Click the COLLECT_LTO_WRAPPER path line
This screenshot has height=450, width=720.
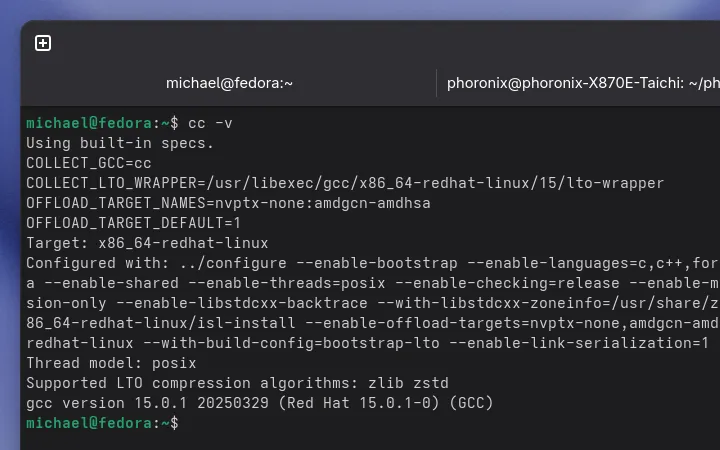pos(345,183)
